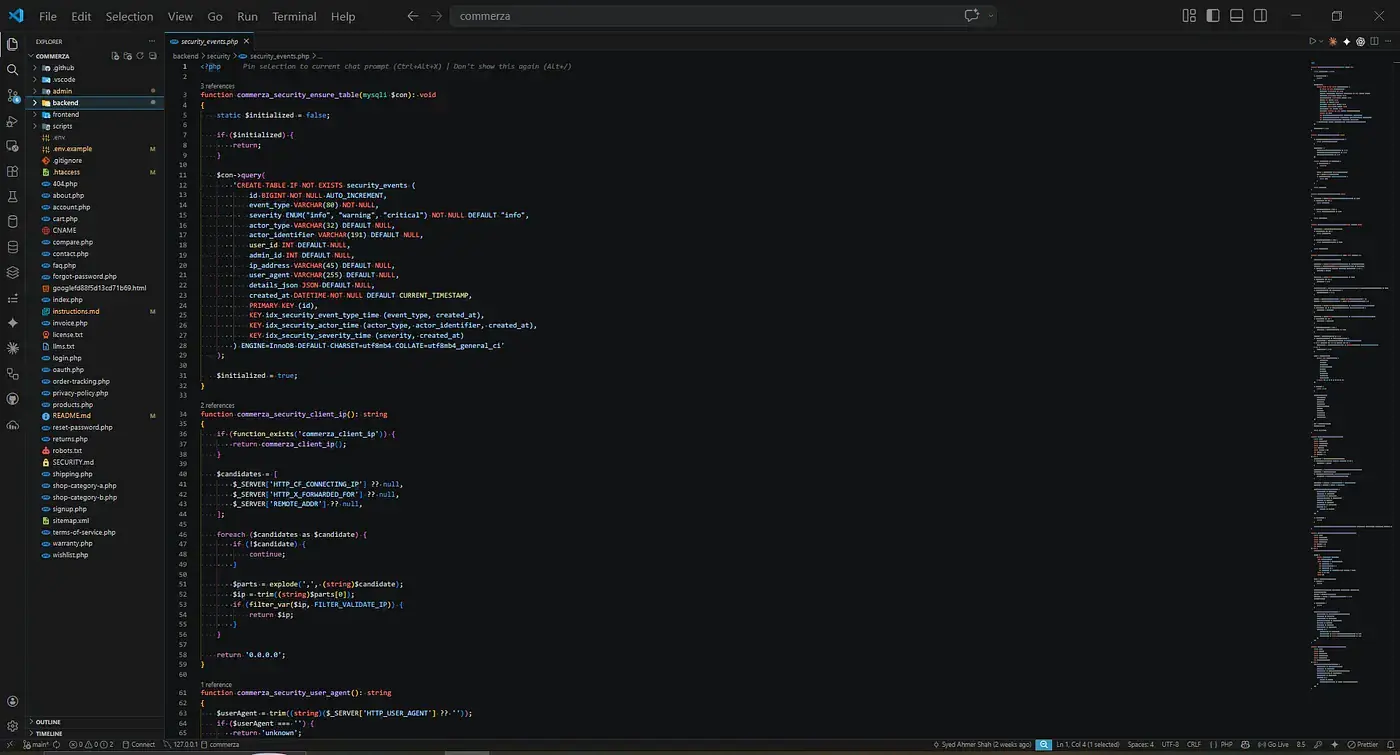This screenshot has width=1400, height=755.
Task: Go back with the navigation arrow
Action: [413, 16]
